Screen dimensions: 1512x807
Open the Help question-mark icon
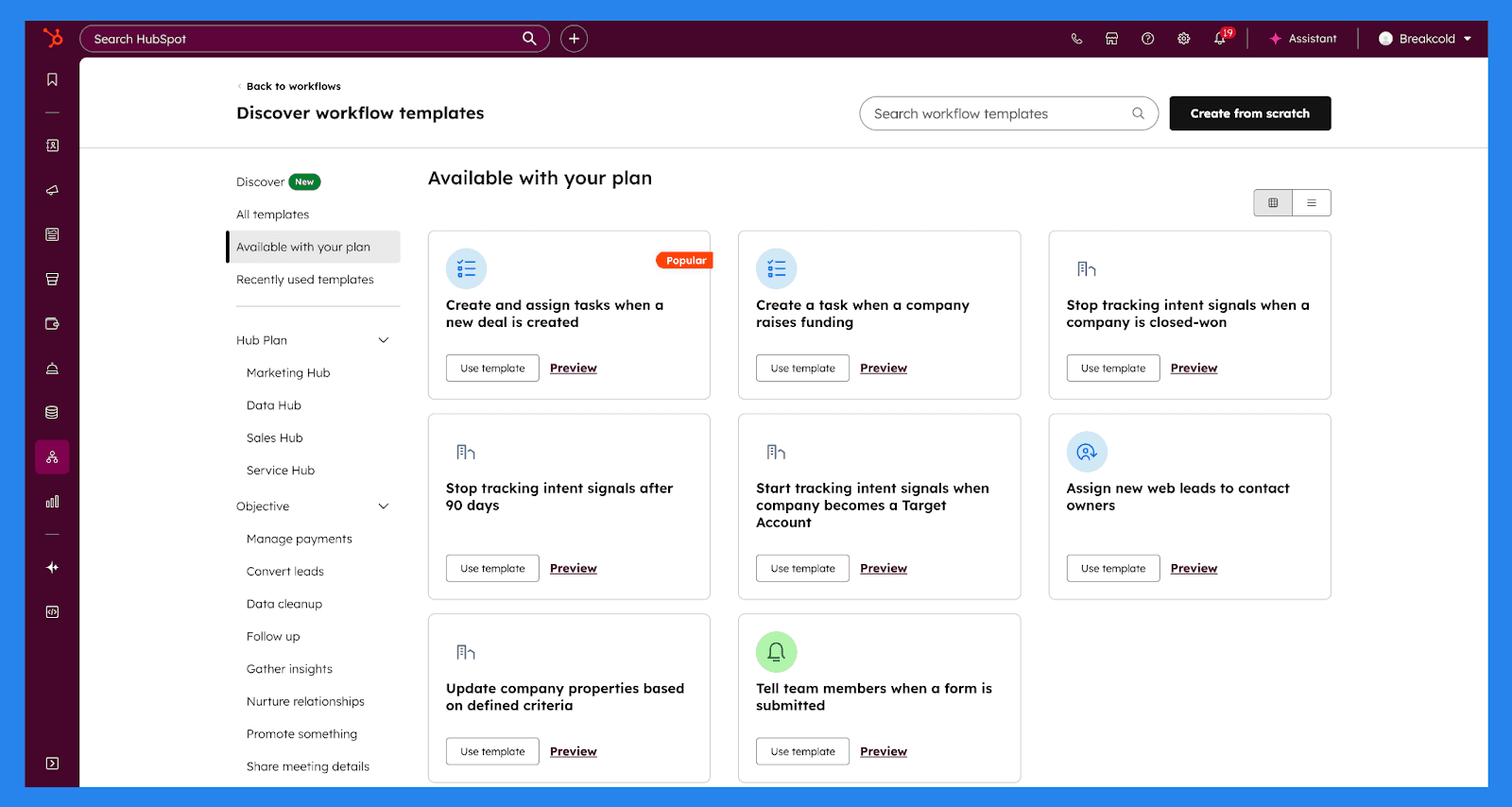[1147, 39]
